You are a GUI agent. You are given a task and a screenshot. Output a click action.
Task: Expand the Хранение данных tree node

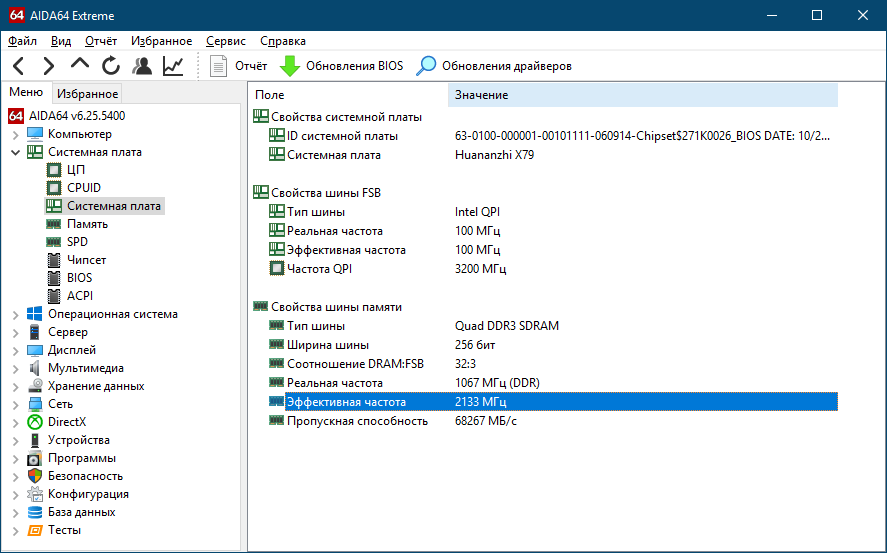pos(16,386)
